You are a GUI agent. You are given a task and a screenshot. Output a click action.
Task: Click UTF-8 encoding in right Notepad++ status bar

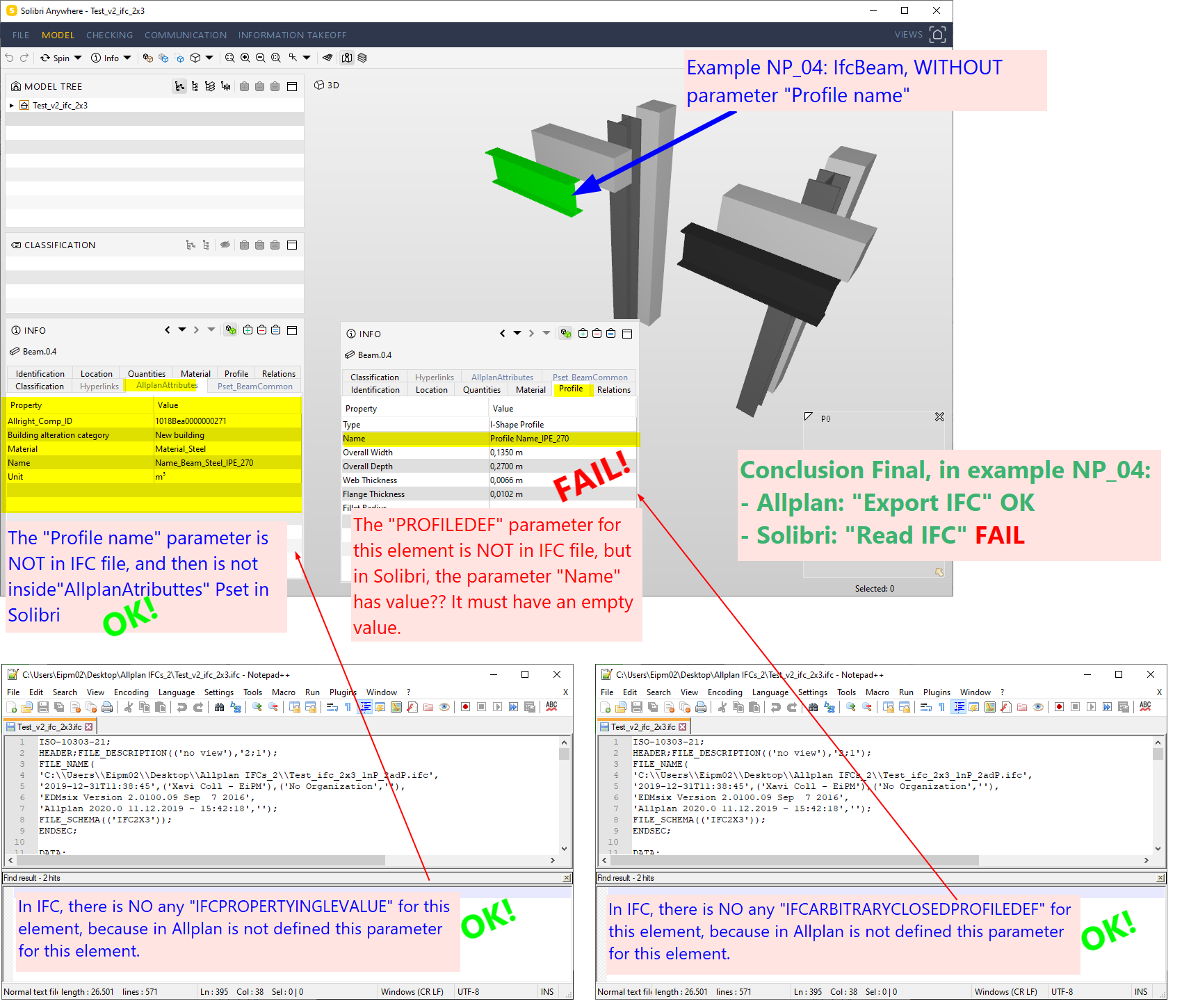pos(1062,992)
